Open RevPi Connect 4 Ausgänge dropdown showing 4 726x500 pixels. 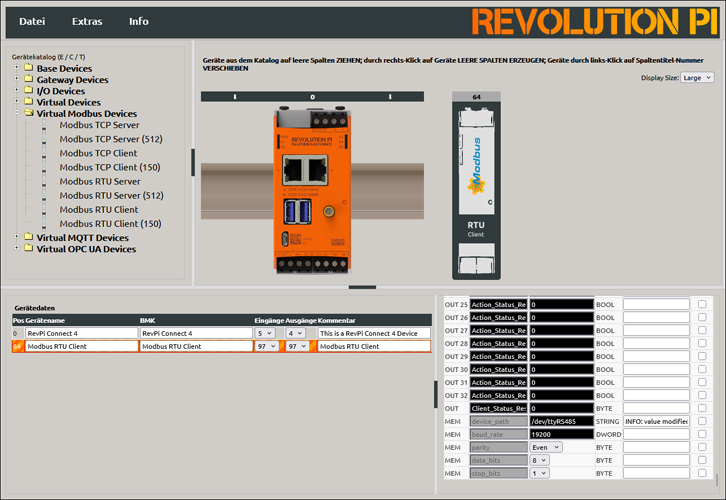click(x=295, y=333)
